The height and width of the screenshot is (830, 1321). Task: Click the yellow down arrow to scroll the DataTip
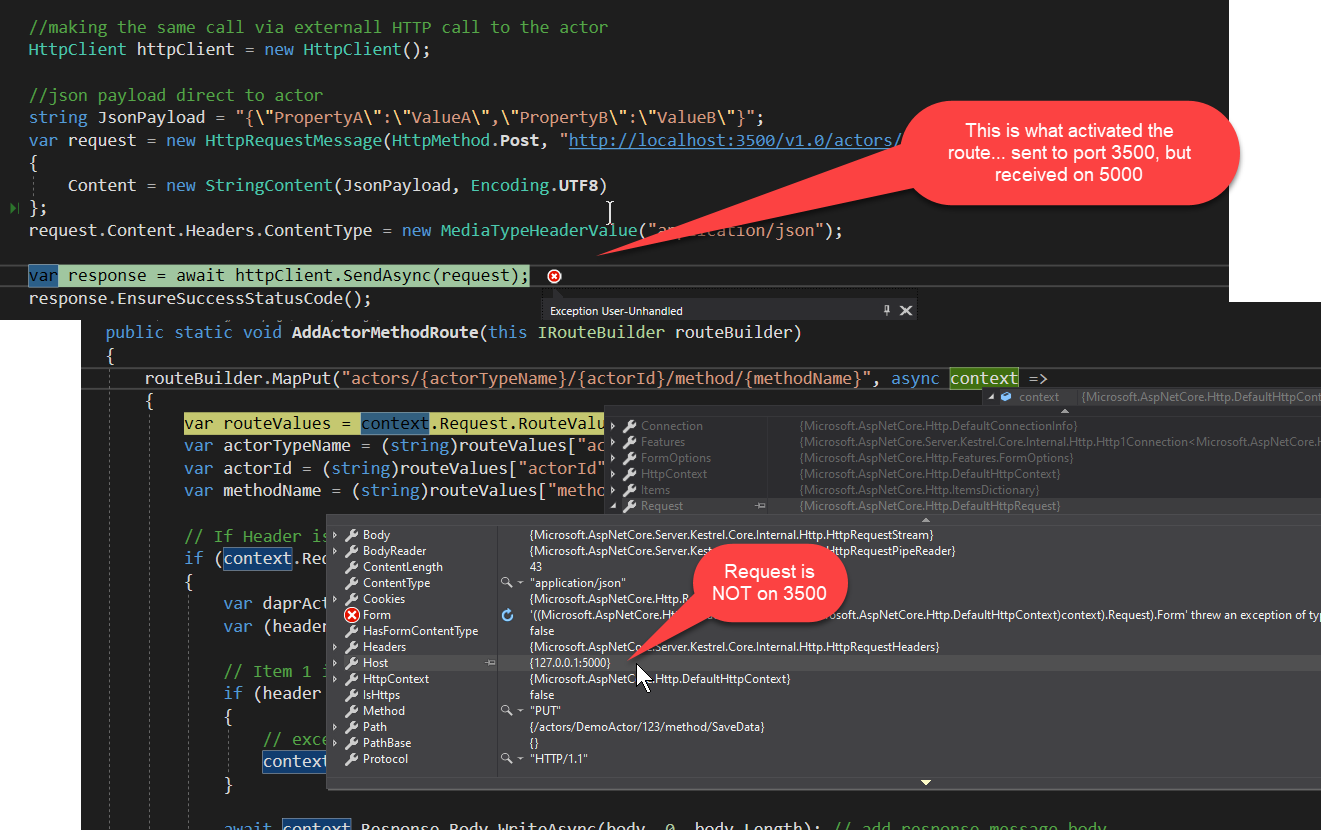coord(925,782)
